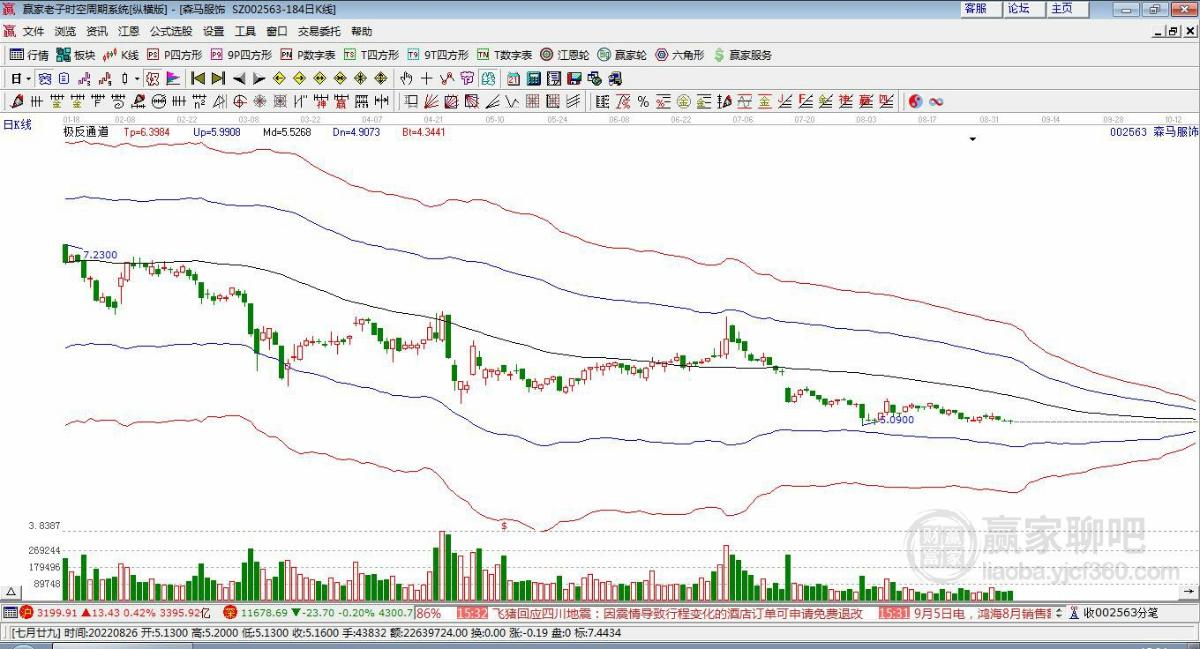Open the 赢家轮 wheel tool
This screenshot has height=649, width=1200.
point(623,55)
